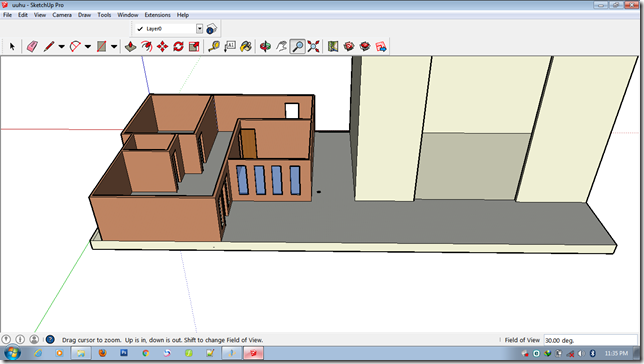Choose the Tape Measure tool

click(214, 46)
